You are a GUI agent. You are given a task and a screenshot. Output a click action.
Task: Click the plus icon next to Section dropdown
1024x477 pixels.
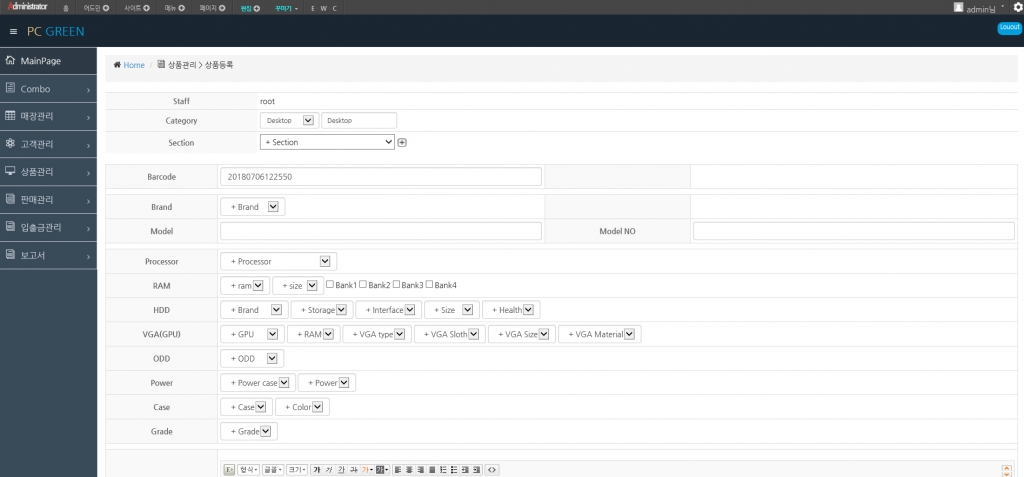(x=402, y=142)
